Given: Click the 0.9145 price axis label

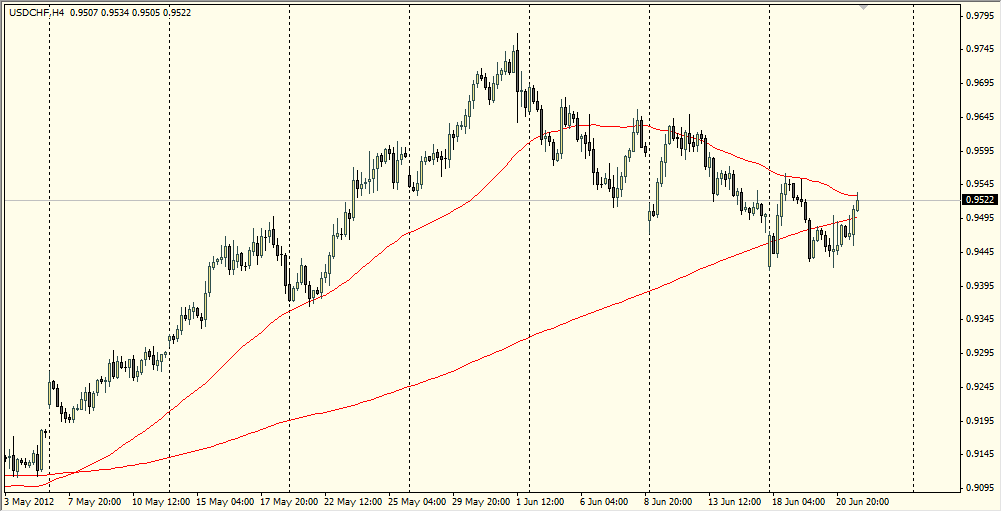Looking at the screenshot, I should click(982, 454).
